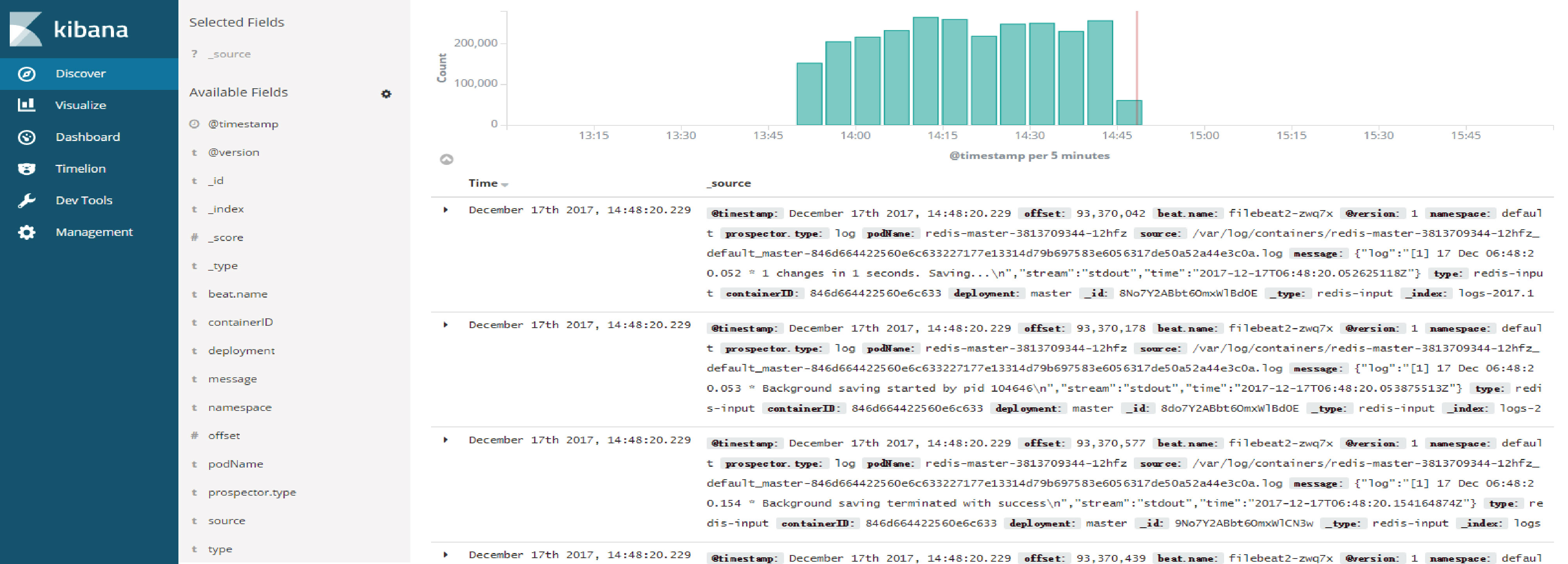Click the first histogram bar after 13:45
1568x564 pixels.
point(809,94)
